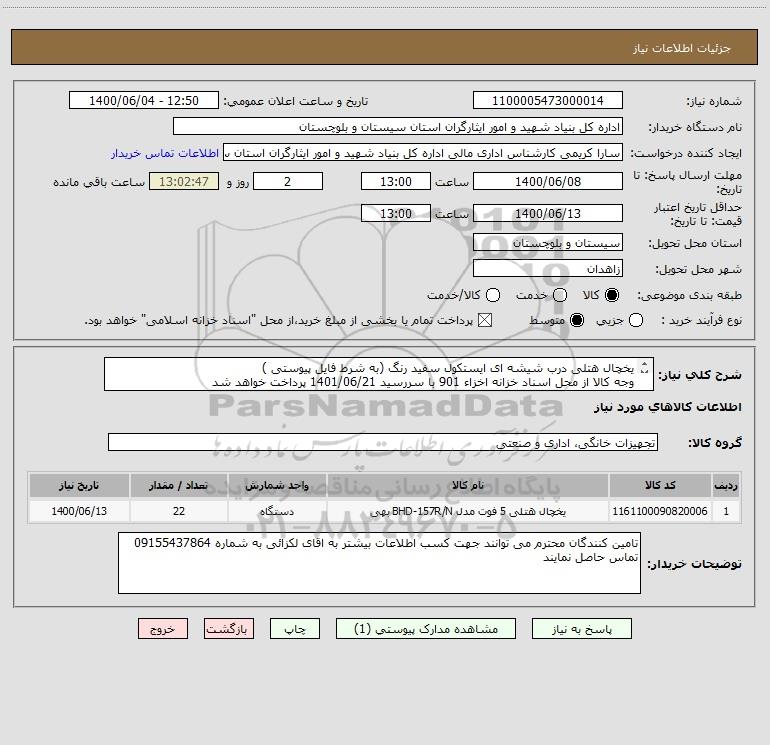Click the ردیف column header
The width and height of the screenshot is (770, 745).
click(x=726, y=485)
